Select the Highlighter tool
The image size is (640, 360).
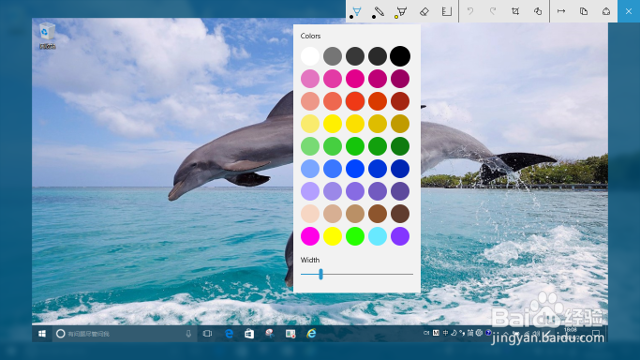pyautogui.click(x=402, y=11)
